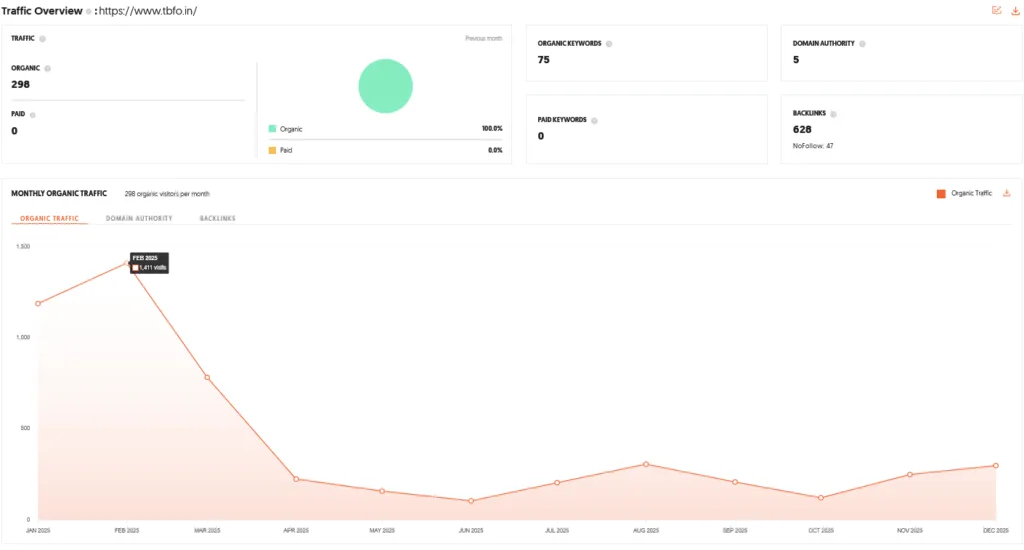This screenshot has width=1024, height=550.
Task: Click the green Organic pie chart
Action: (x=385, y=86)
